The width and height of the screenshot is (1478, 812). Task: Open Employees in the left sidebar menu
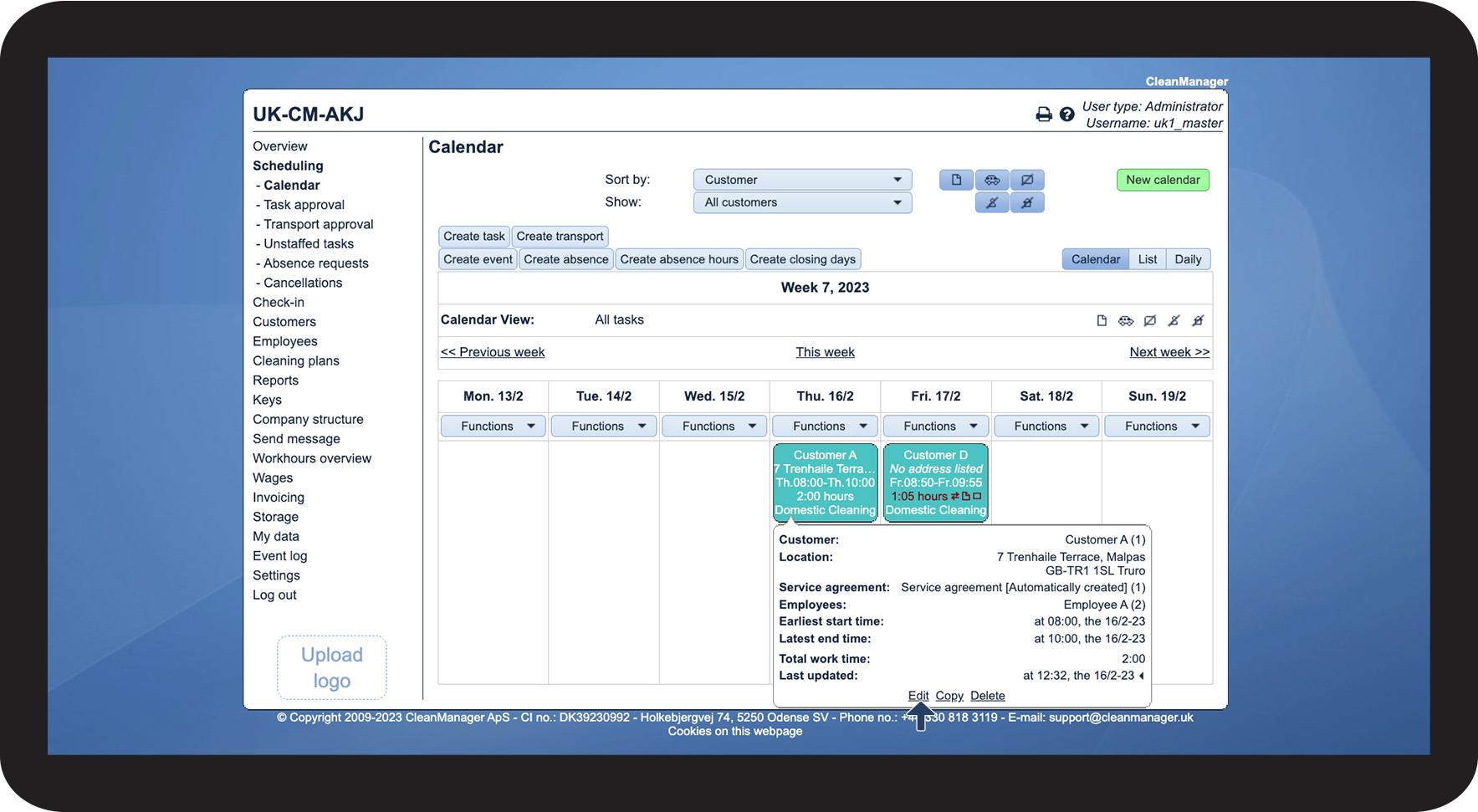pos(285,341)
